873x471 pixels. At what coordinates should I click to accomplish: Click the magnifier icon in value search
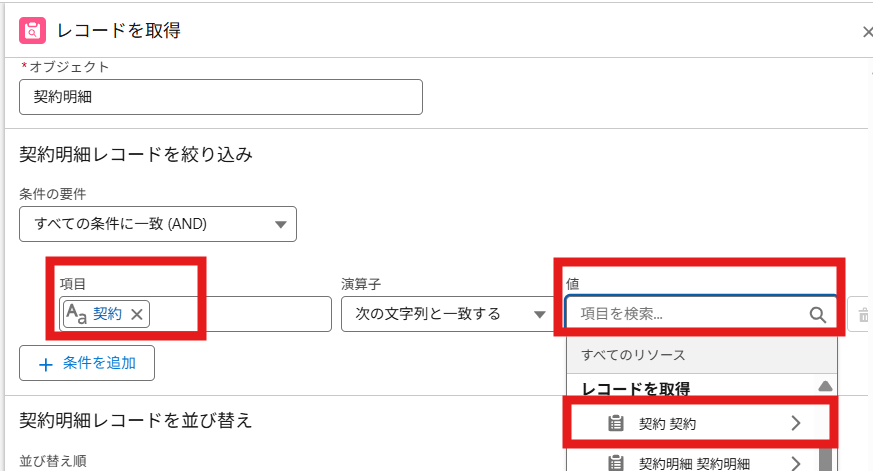click(817, 315)
